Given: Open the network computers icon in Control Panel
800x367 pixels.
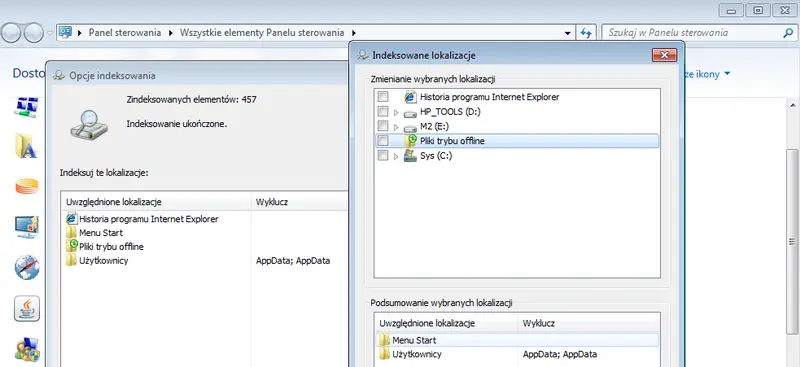Looking at the screenshot, I should (27, 107).
